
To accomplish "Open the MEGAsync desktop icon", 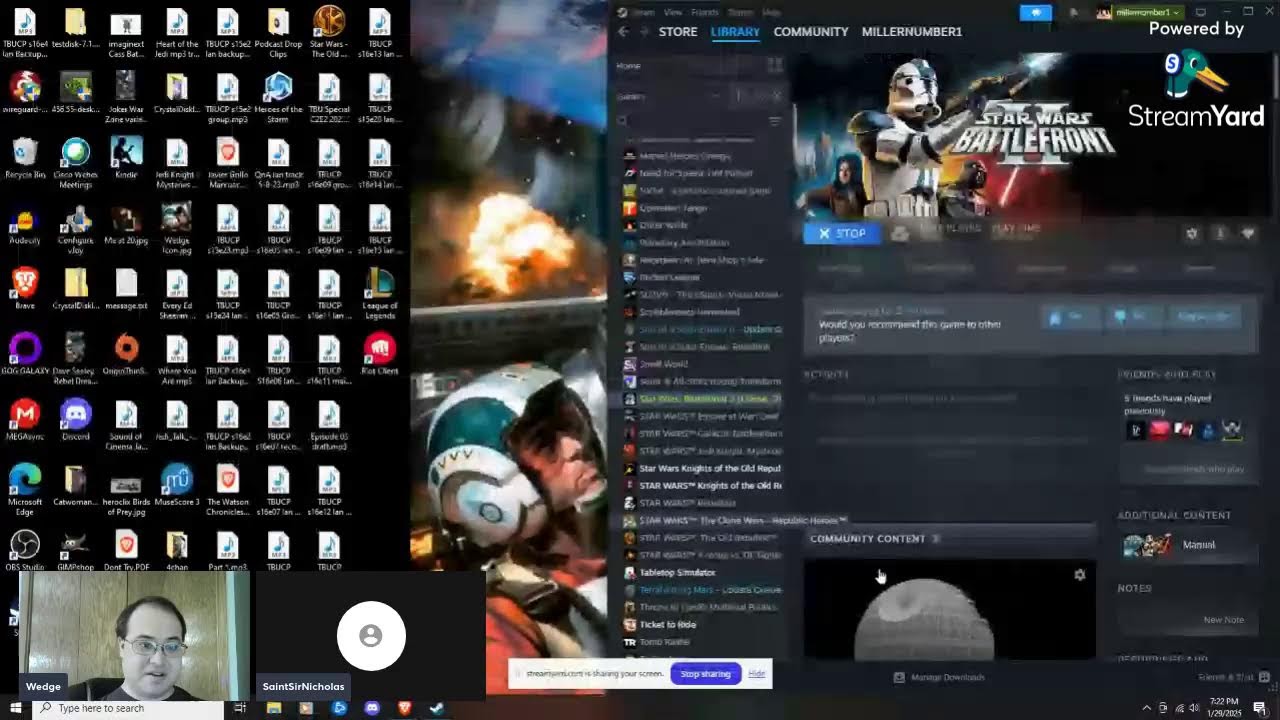I will pyautogui.click(x=25, y=420).
